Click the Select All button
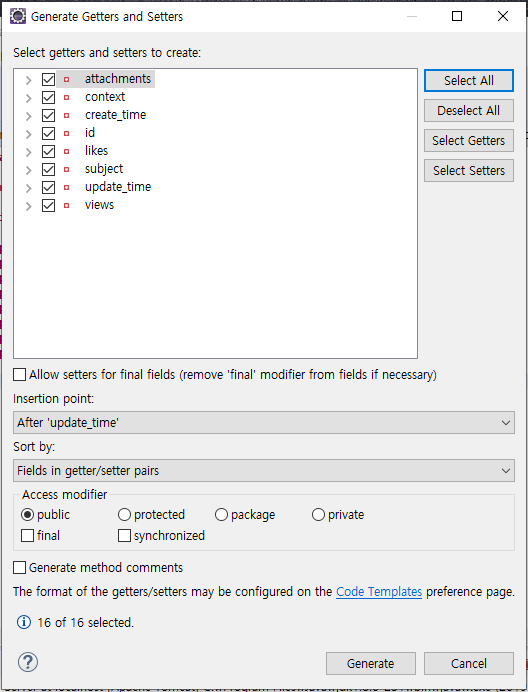Image resolution: width=528 pixels, height=692 pixels. (469, 80)
